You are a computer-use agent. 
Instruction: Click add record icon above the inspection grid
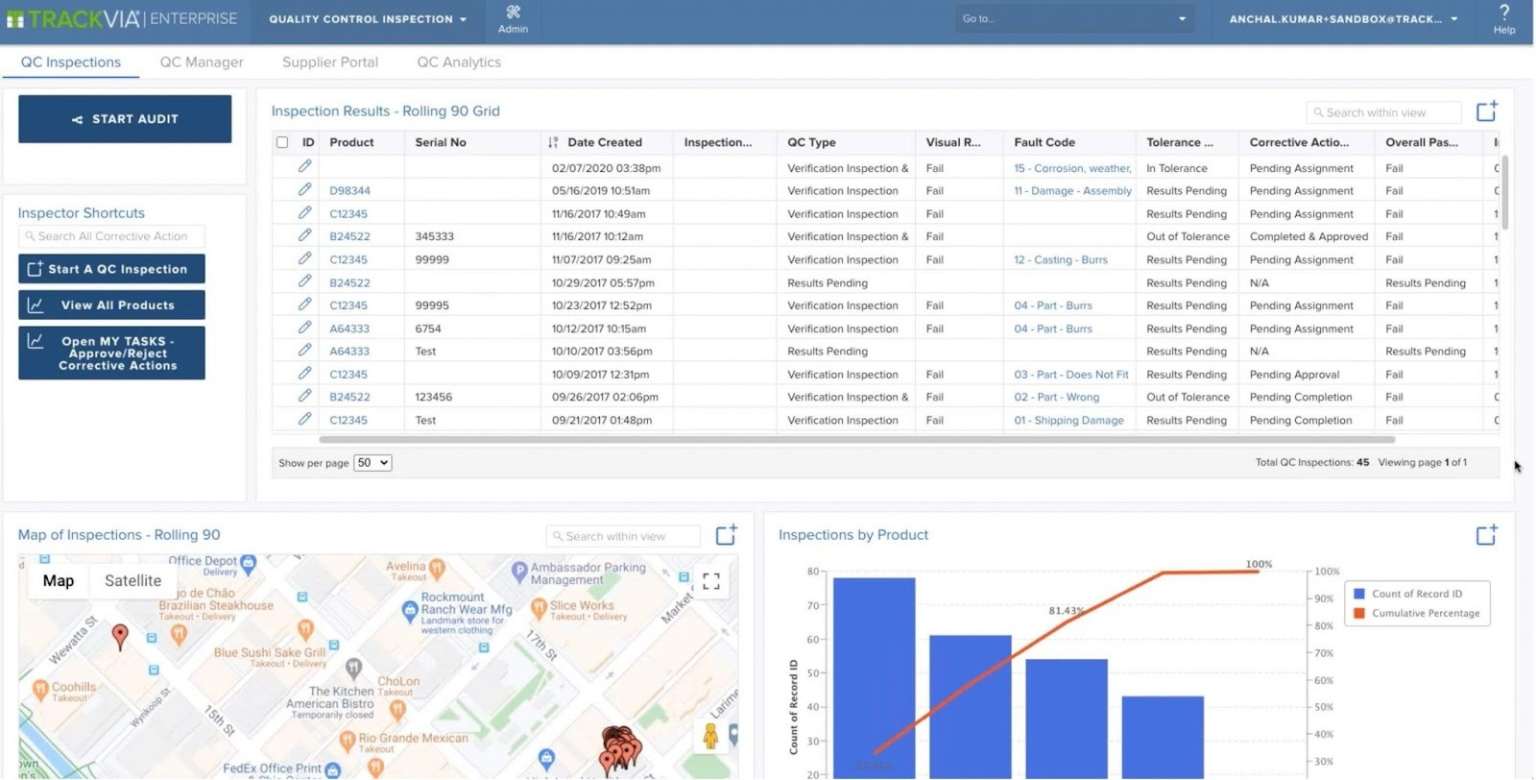[x=1487, y=112]
